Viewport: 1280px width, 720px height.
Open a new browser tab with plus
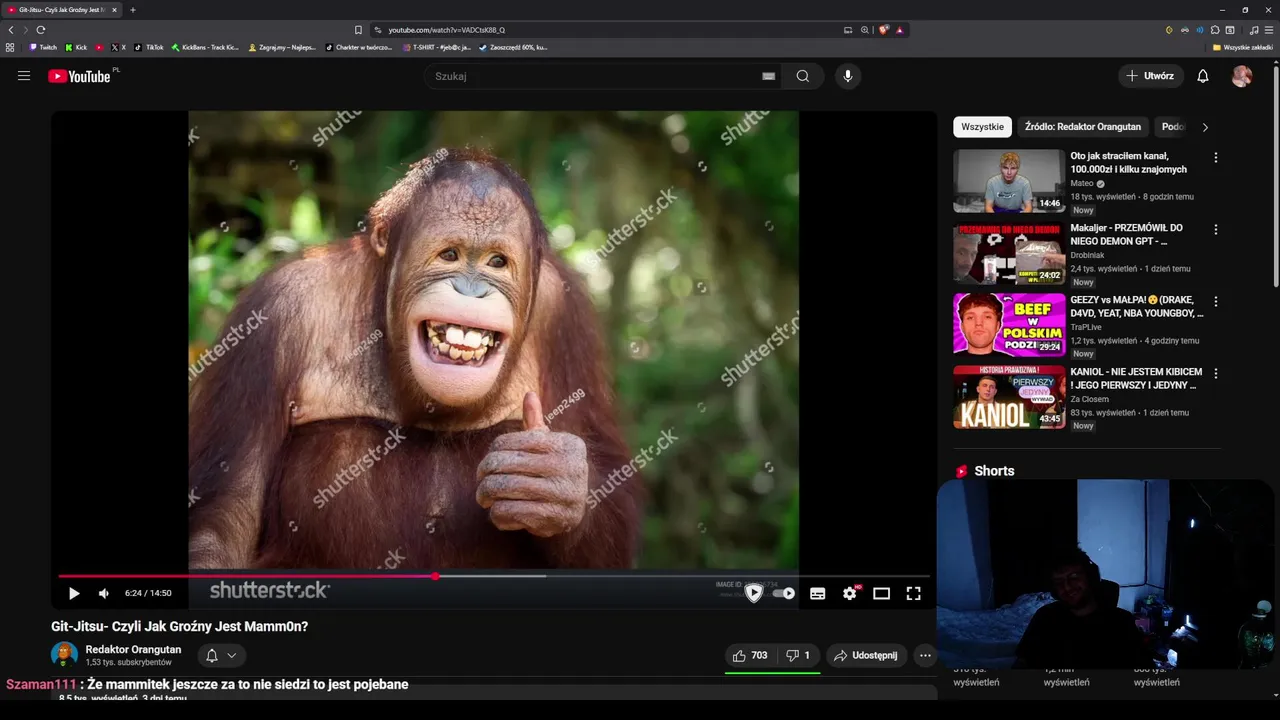132,10
